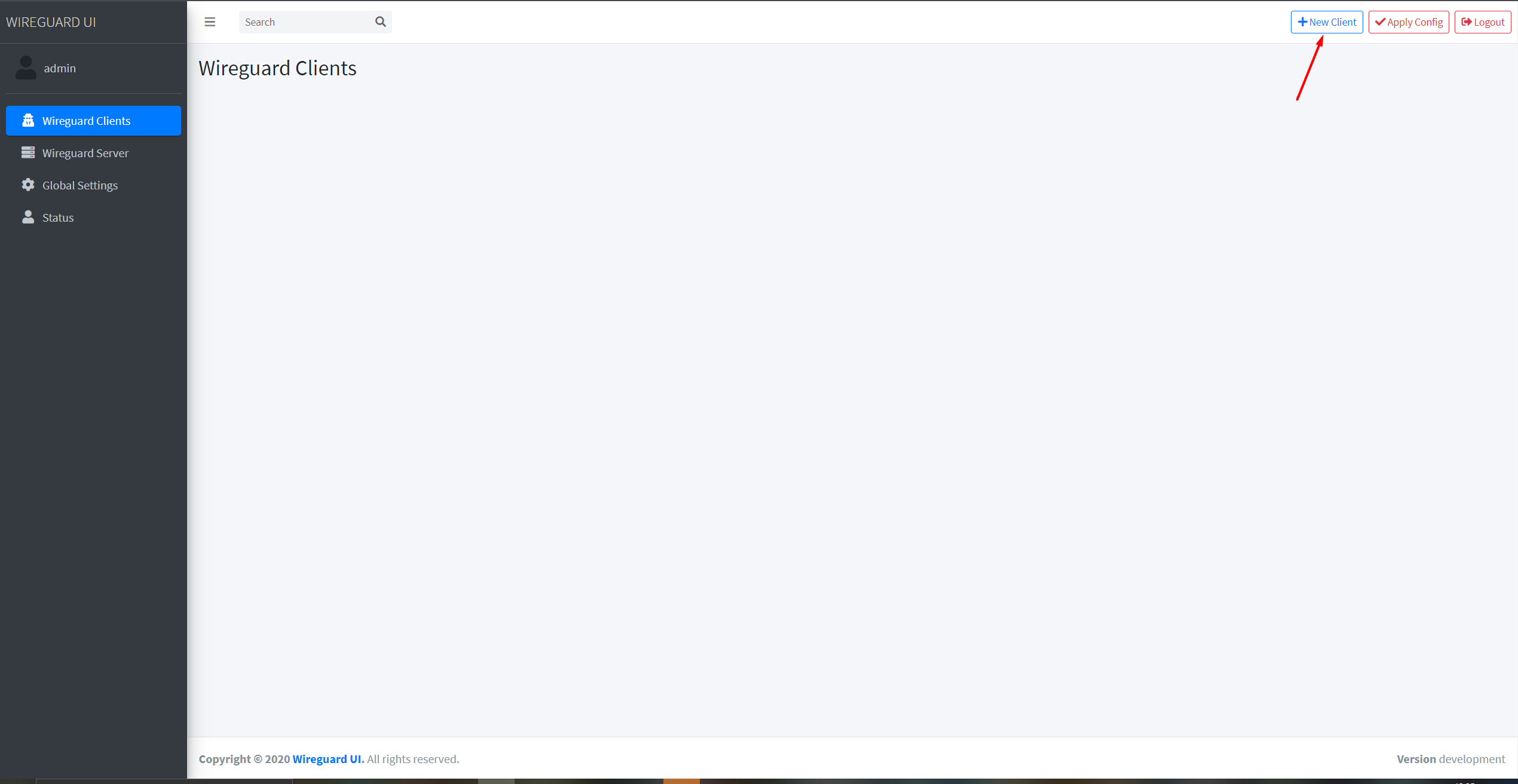
Task: Select the Wireguard Server sidebar icon
Action: click(x=26, y=152)
